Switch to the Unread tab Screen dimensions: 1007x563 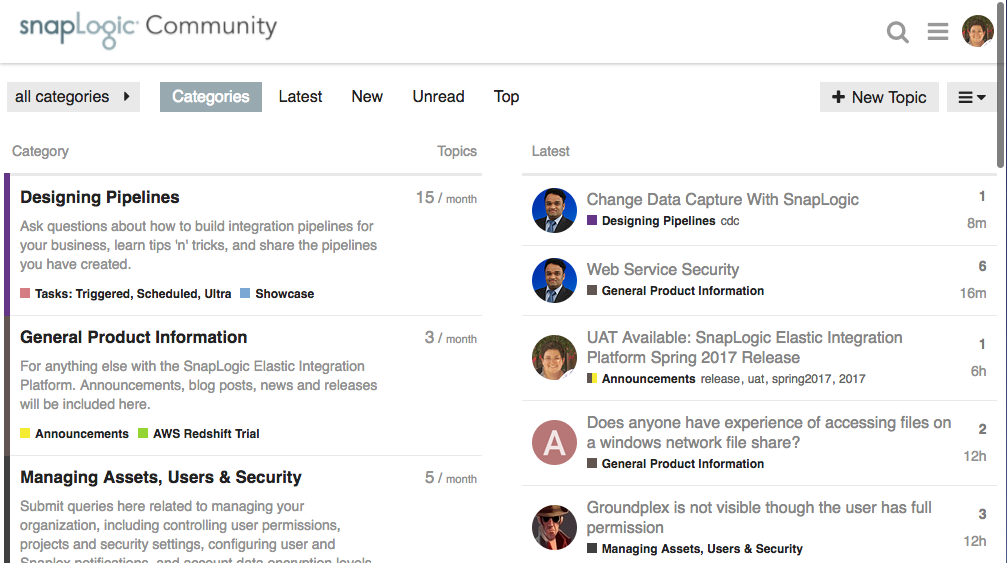tap(438, 97)
